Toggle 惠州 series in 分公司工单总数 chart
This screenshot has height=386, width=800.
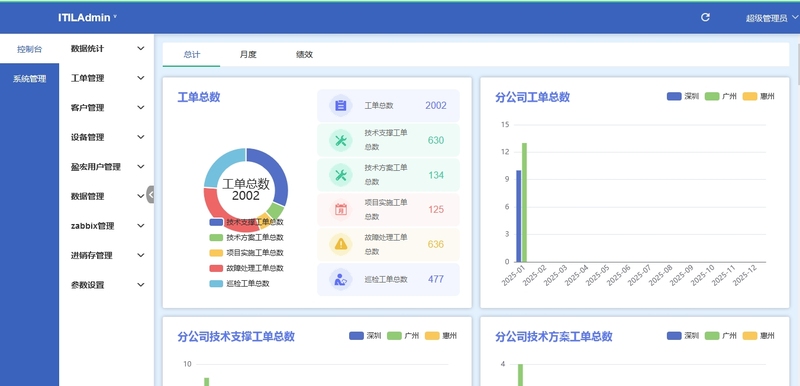[x=759, y=96]
